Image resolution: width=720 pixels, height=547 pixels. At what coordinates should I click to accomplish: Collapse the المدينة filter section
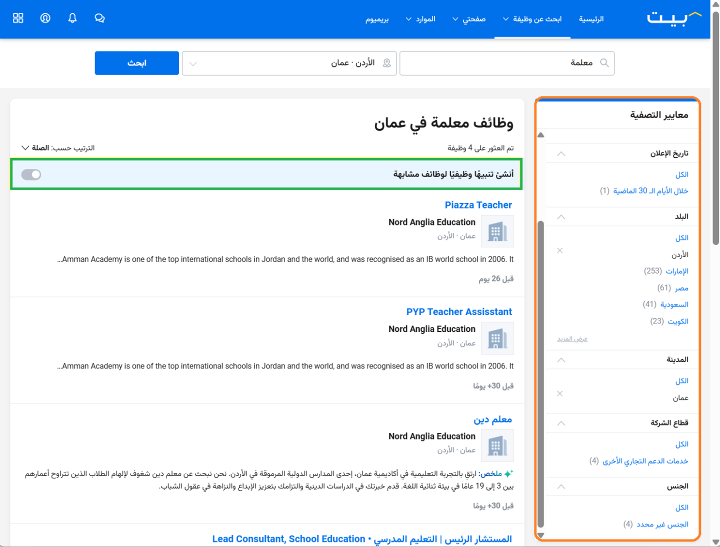(x=561, y=360)
